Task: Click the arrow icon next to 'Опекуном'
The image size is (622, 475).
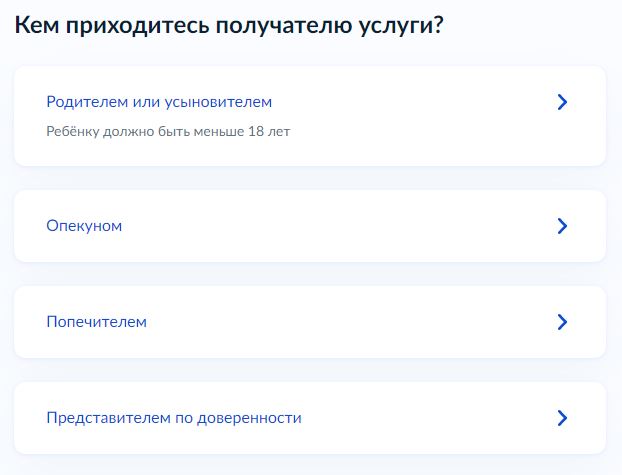Action: click(562, 226)
